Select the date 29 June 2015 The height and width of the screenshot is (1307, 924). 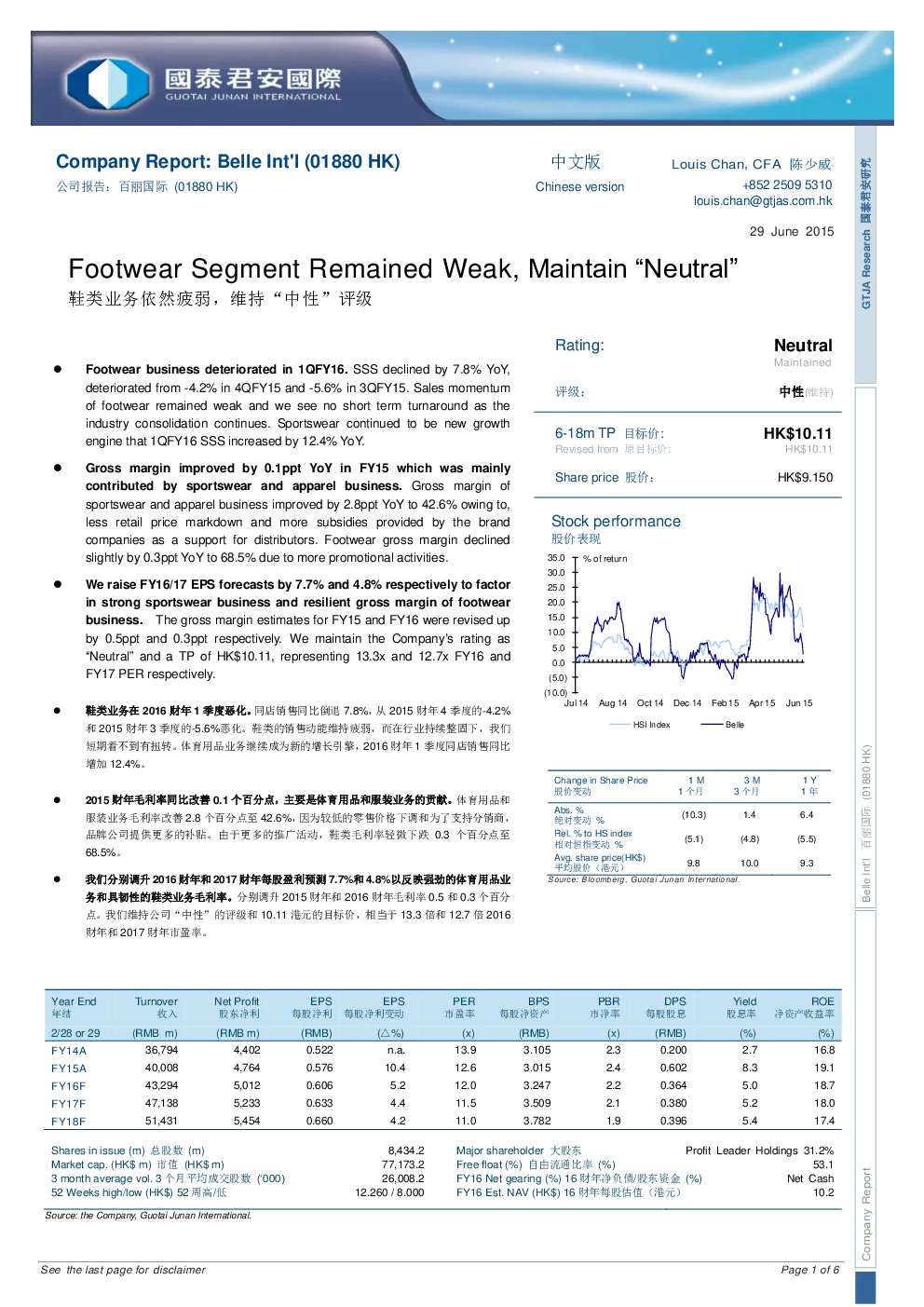click(792, 232)
